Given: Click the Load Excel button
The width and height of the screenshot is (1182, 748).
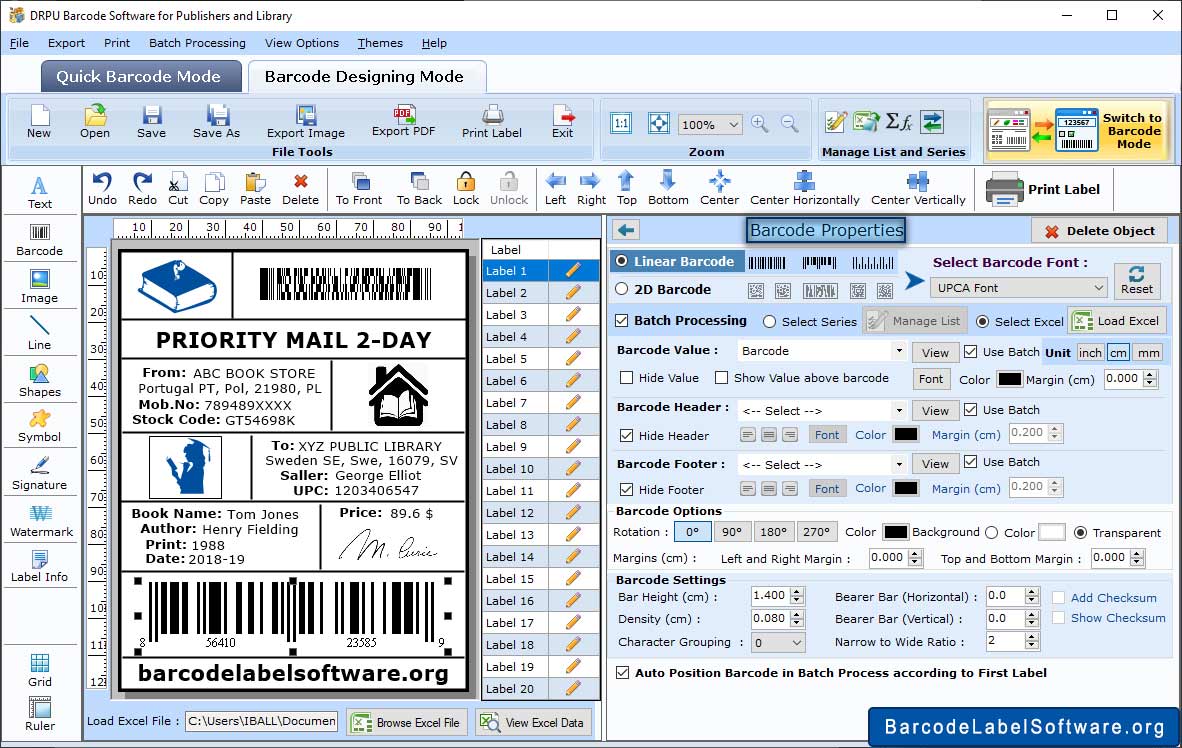Looking at the screenshot, I should click(1117, 321).
